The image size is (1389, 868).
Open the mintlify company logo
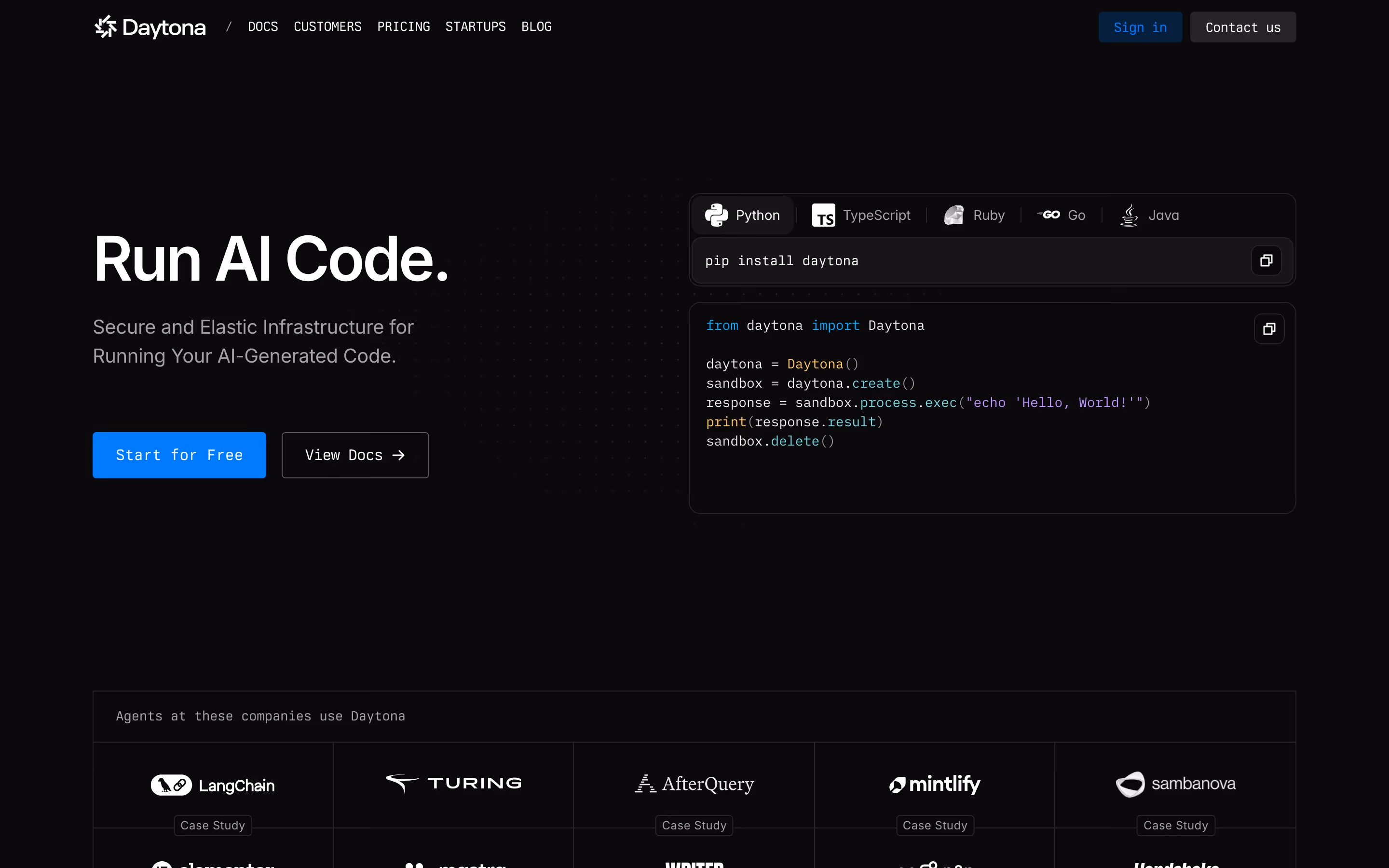pos(934,784)
